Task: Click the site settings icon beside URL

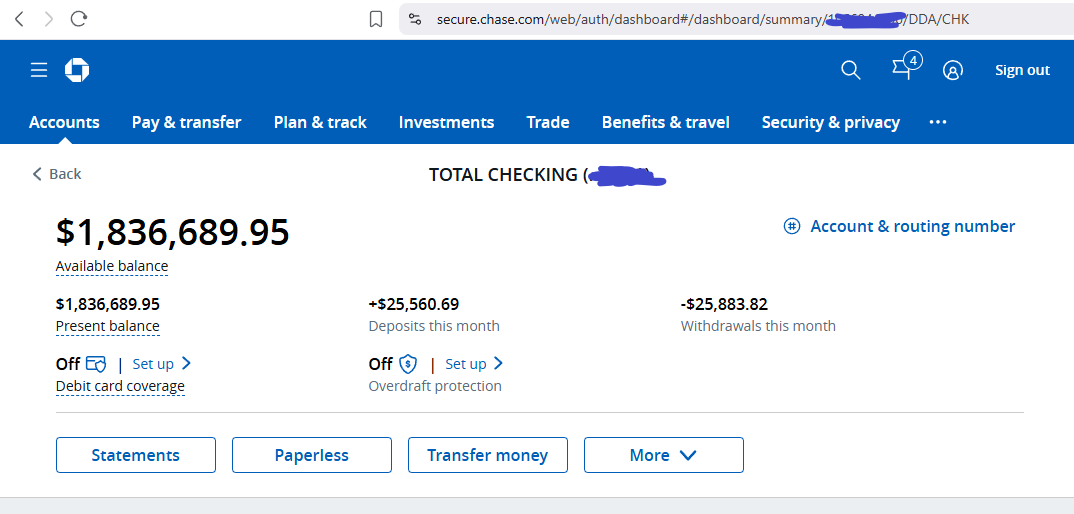Action: 416,19
